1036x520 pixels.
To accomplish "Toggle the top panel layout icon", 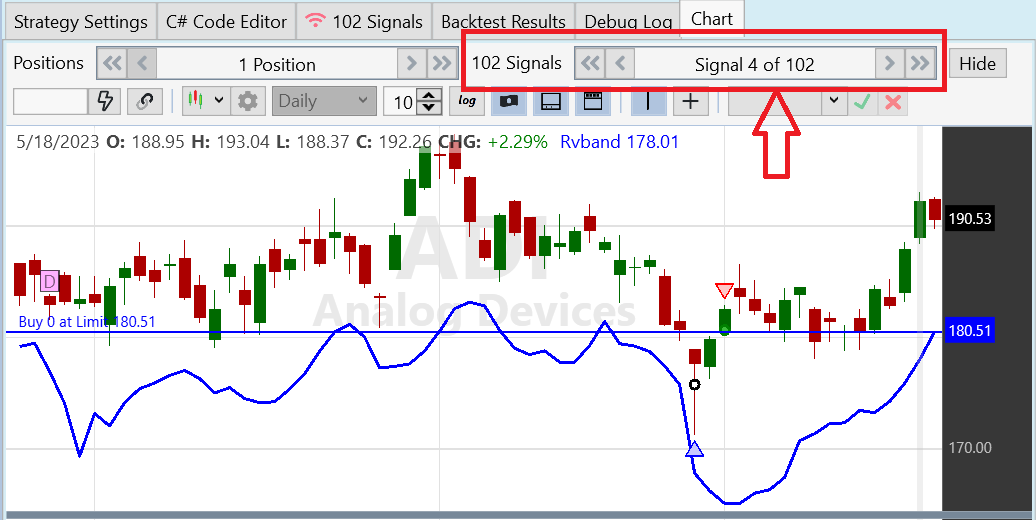I will coord(593,101).
